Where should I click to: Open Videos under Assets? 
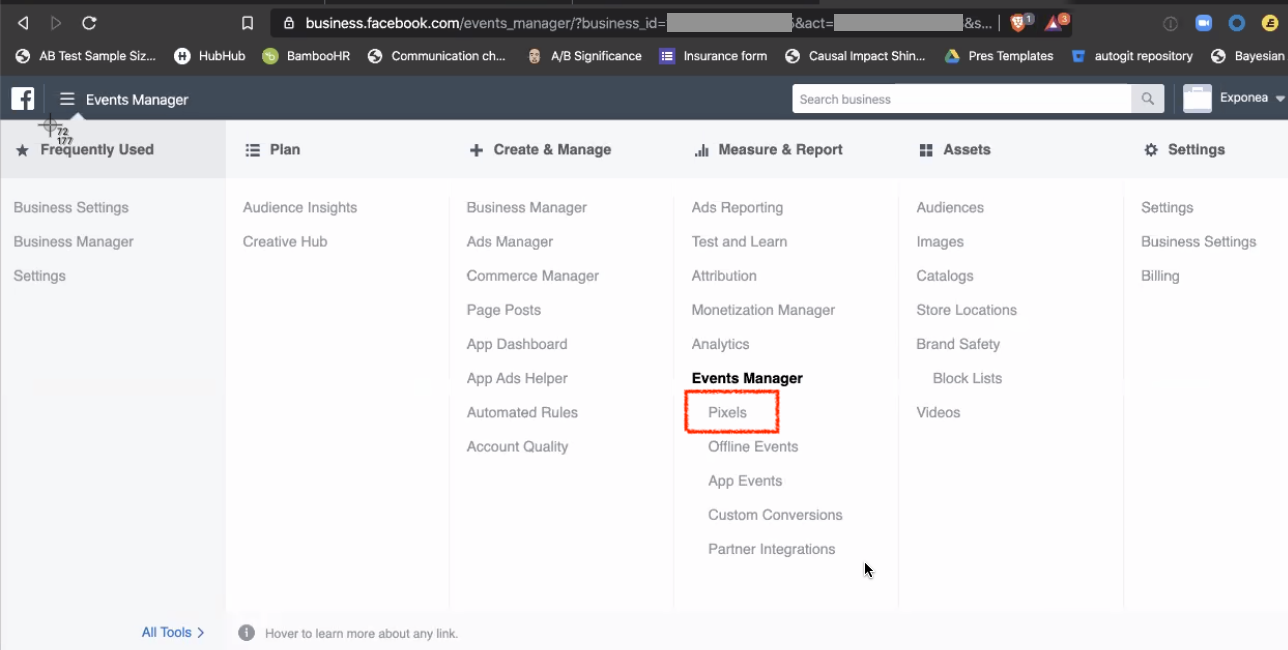(x=938, y=412)
